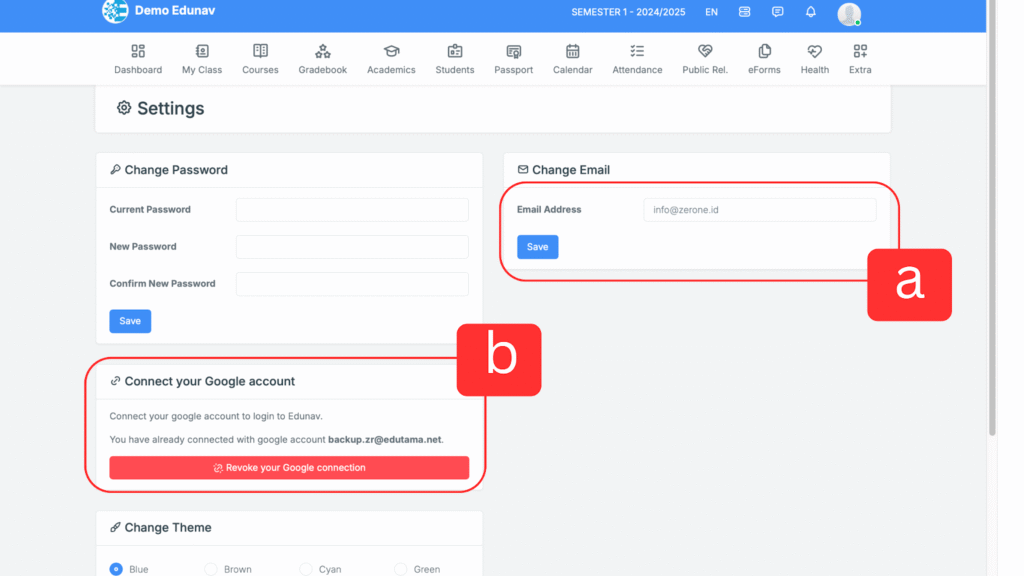Click the Demo Edunav logo icon
Viewport: 1024px width, 576px height.
click(115, 12)
